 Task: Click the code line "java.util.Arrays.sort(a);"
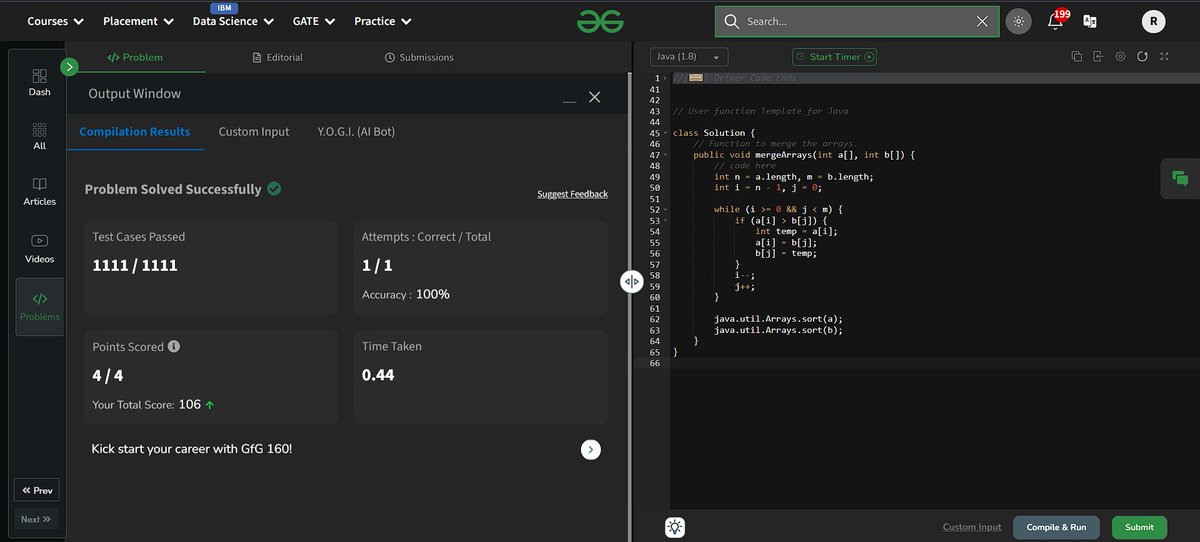coord(776,319)
